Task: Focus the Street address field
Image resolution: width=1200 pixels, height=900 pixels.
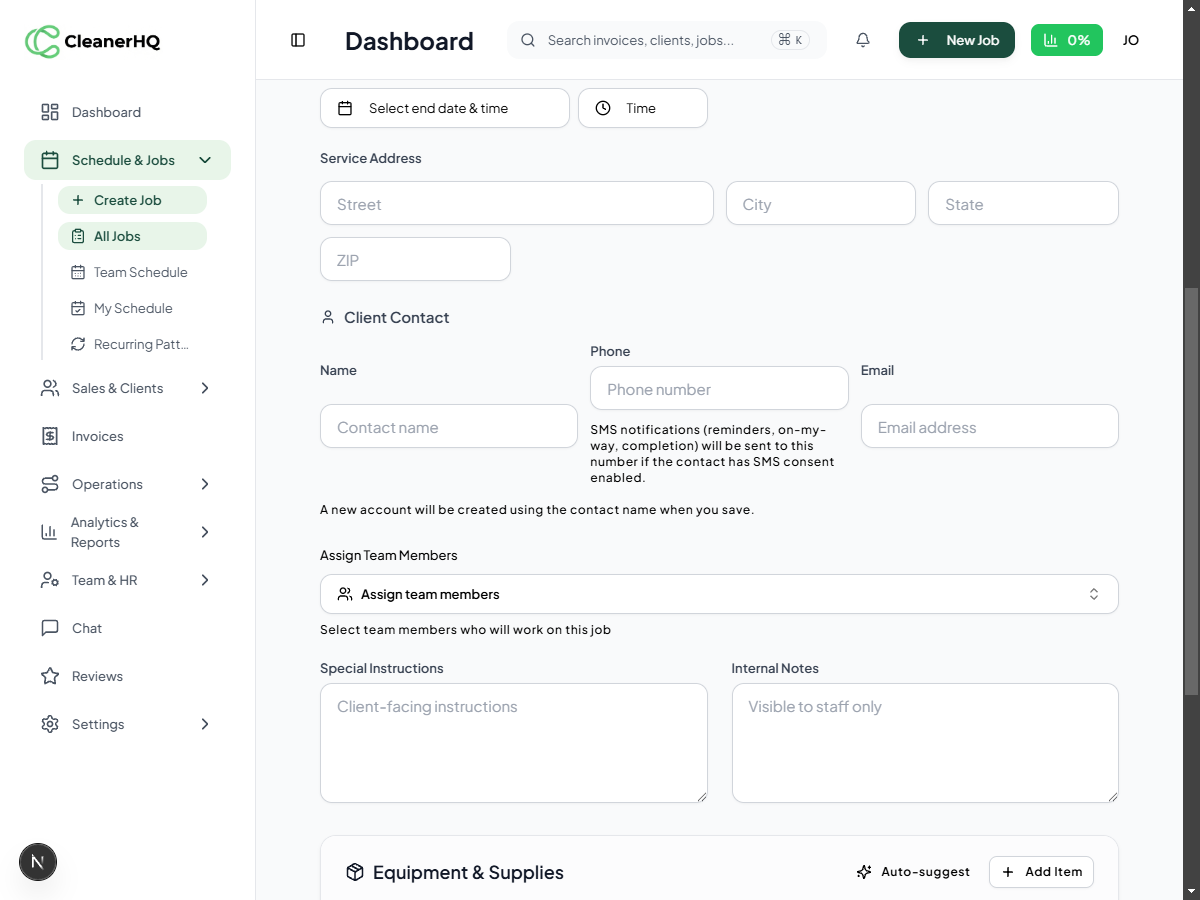Action: (x=516, y=204)
